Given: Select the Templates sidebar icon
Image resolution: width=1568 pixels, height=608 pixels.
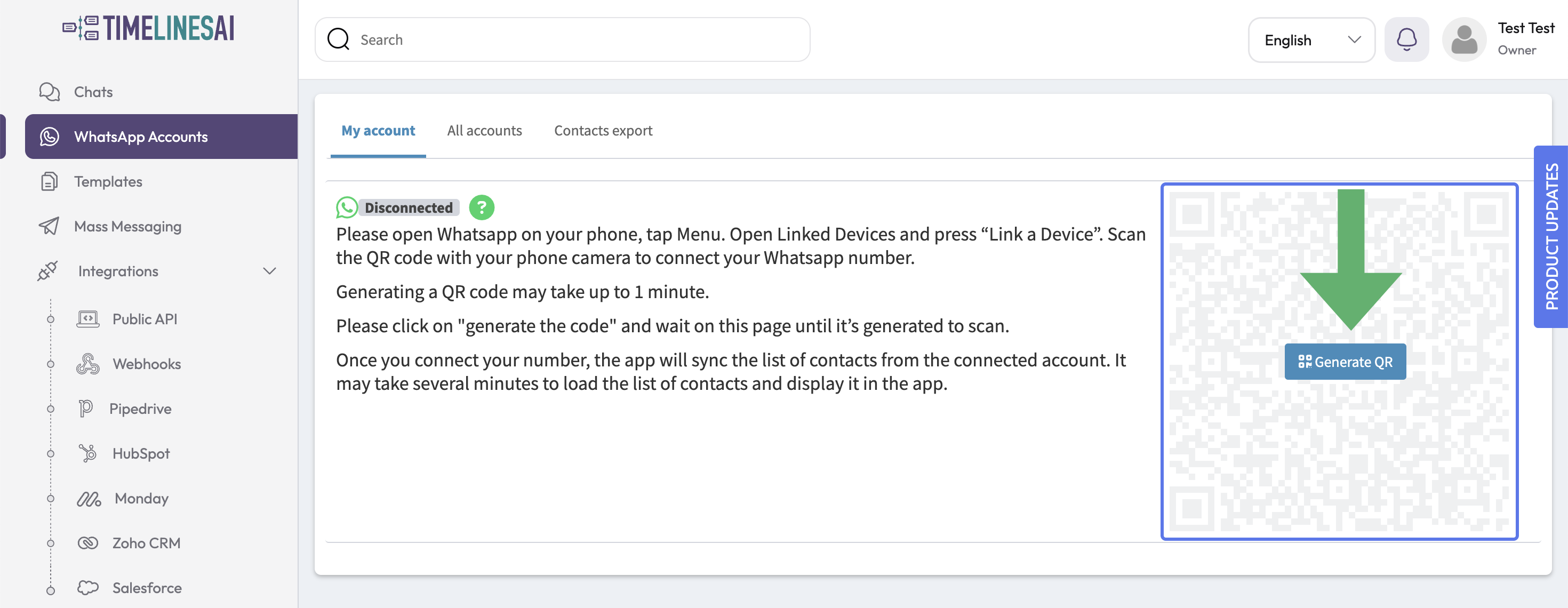Looking at the screenshot, I should point(49,181).
